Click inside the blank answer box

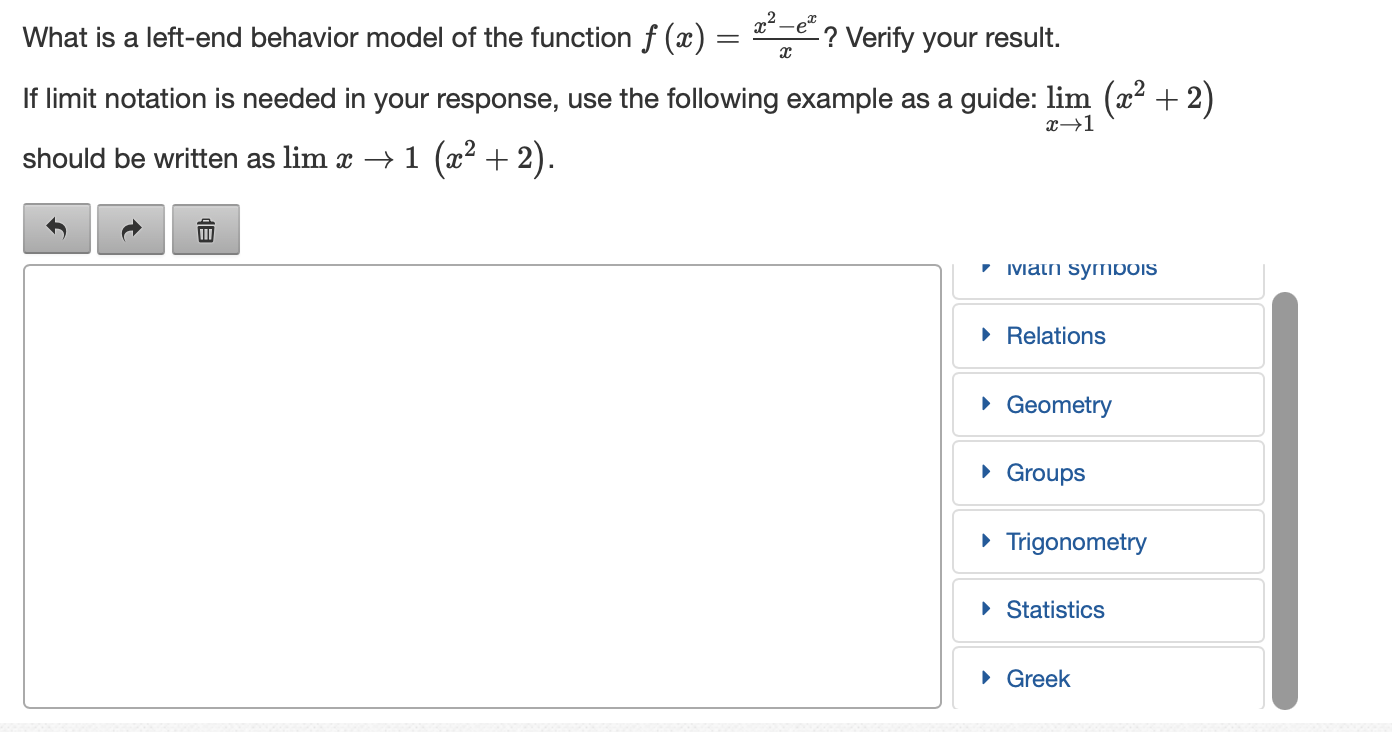click(x=480, y=485)
